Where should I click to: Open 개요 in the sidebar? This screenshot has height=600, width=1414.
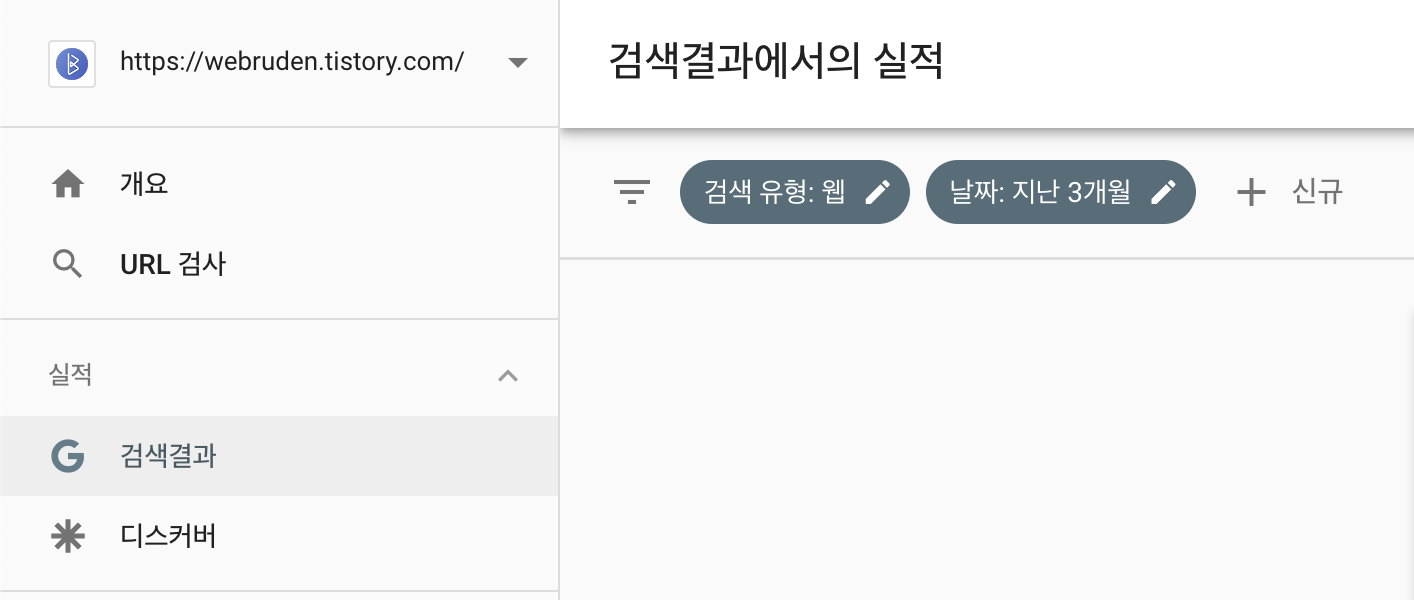[x=279, y=184]
